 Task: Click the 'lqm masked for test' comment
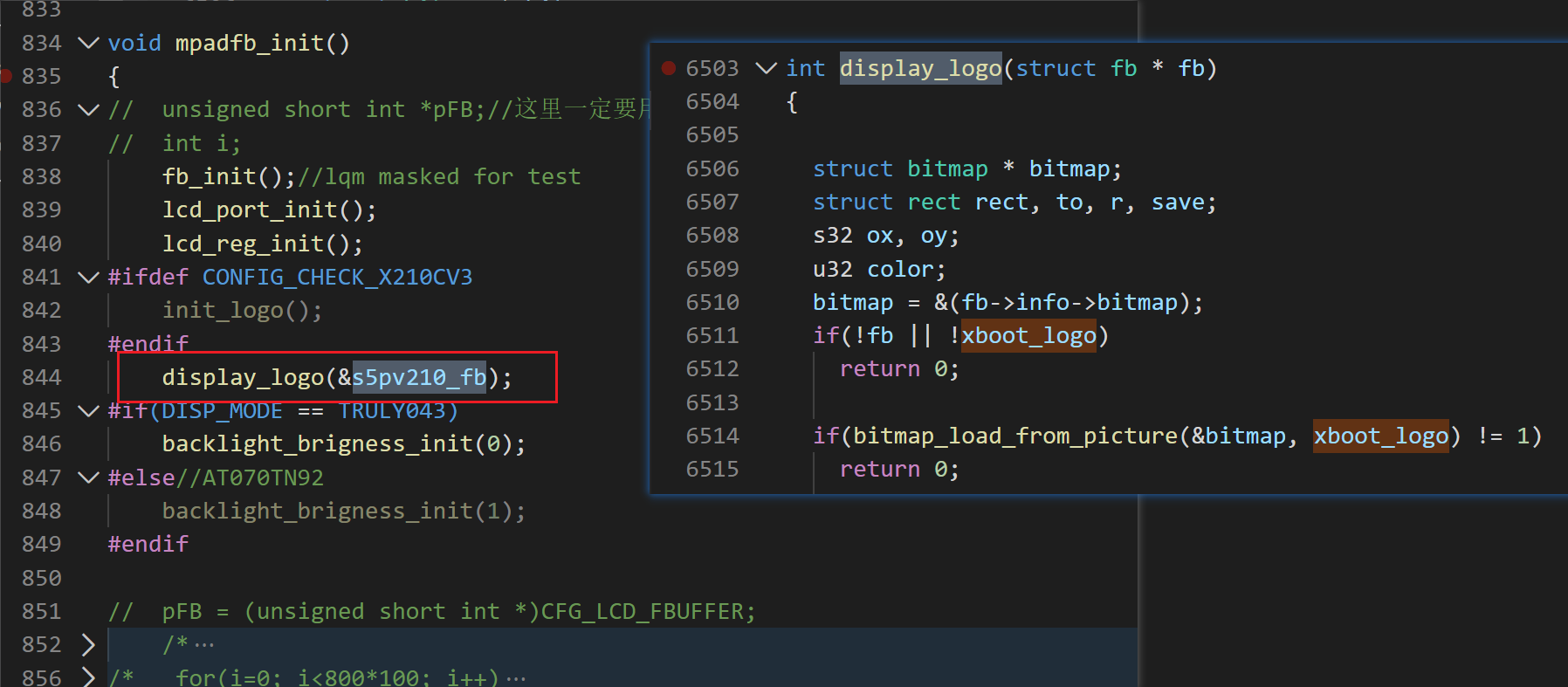pyautogui.click(x=452, y=176)
